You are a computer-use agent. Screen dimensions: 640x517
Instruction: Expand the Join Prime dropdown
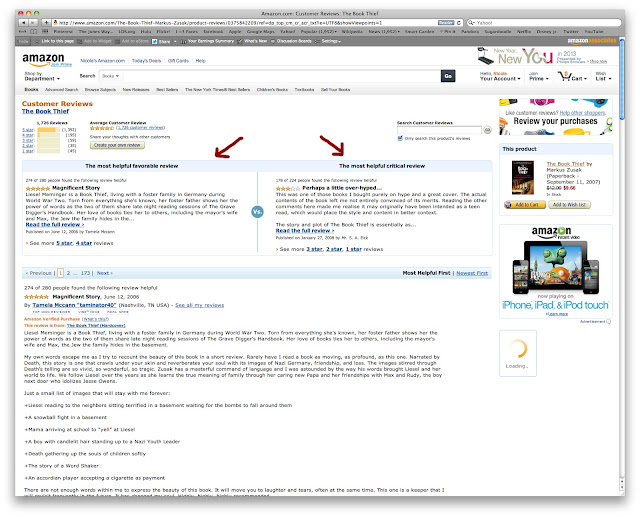point(538,76)
